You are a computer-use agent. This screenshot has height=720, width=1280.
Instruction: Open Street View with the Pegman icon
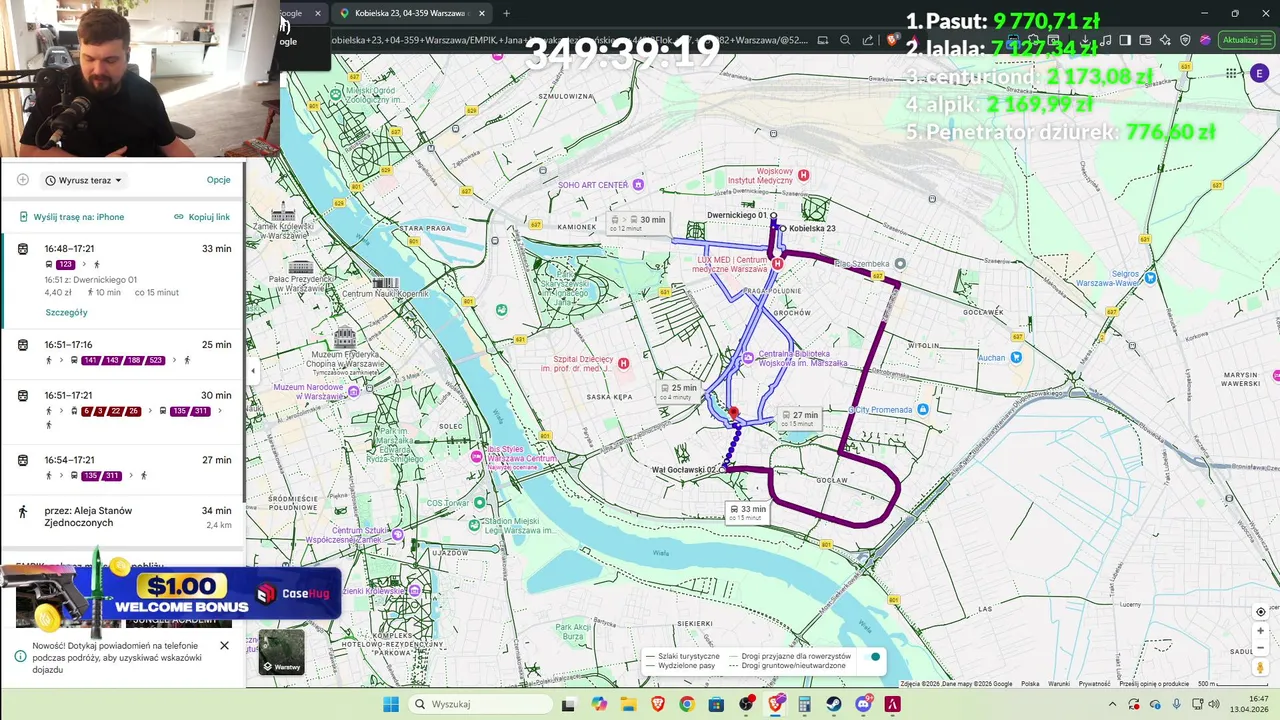click(1260, 668)
